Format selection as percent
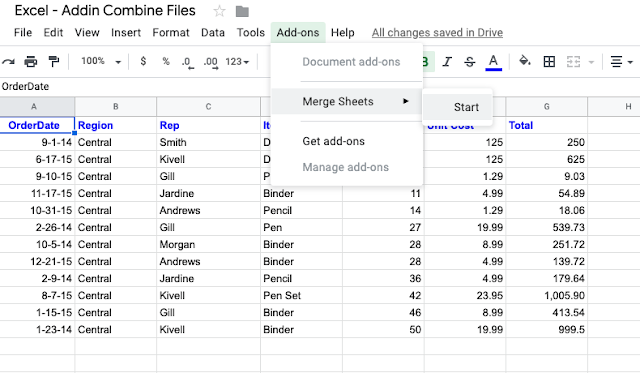This screenshot has width=640, height=373. (166, 62)
